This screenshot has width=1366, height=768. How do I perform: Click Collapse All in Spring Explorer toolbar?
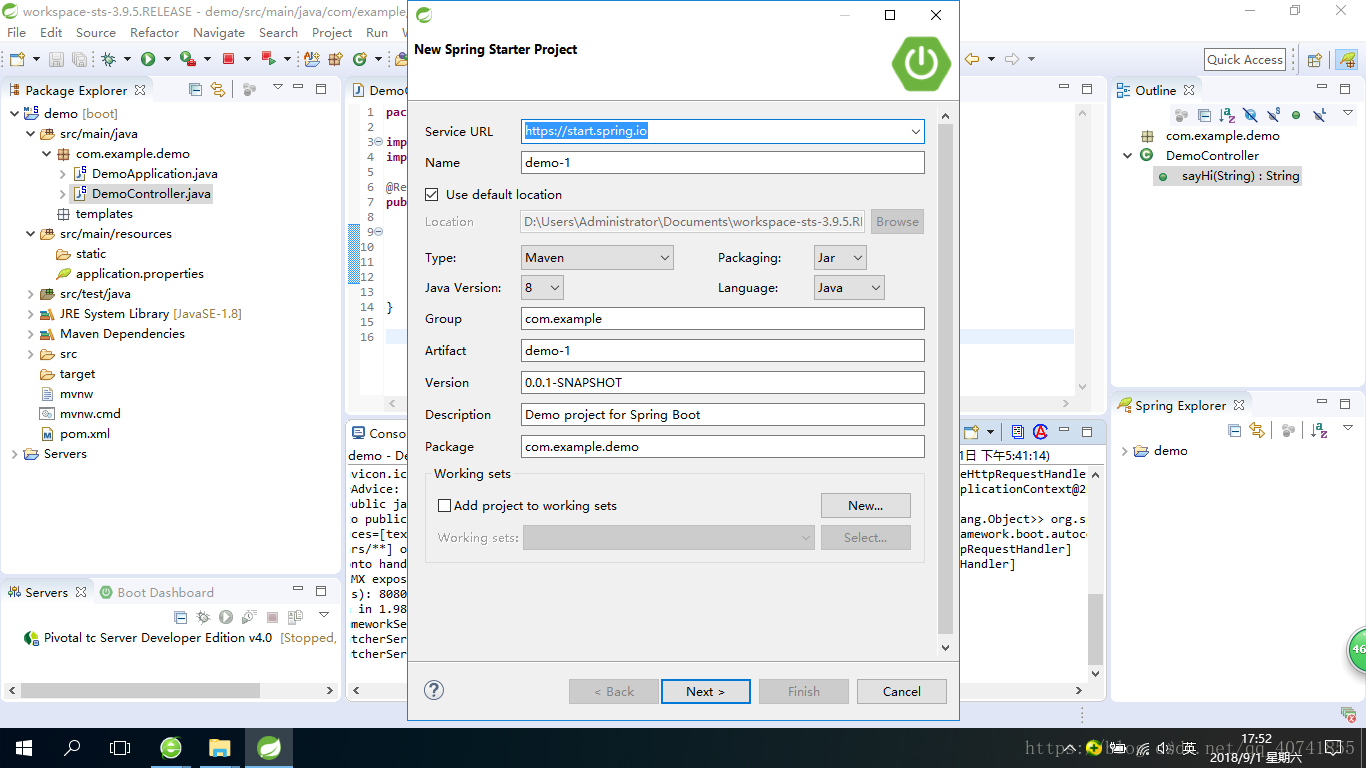[x=1234, y=430]
